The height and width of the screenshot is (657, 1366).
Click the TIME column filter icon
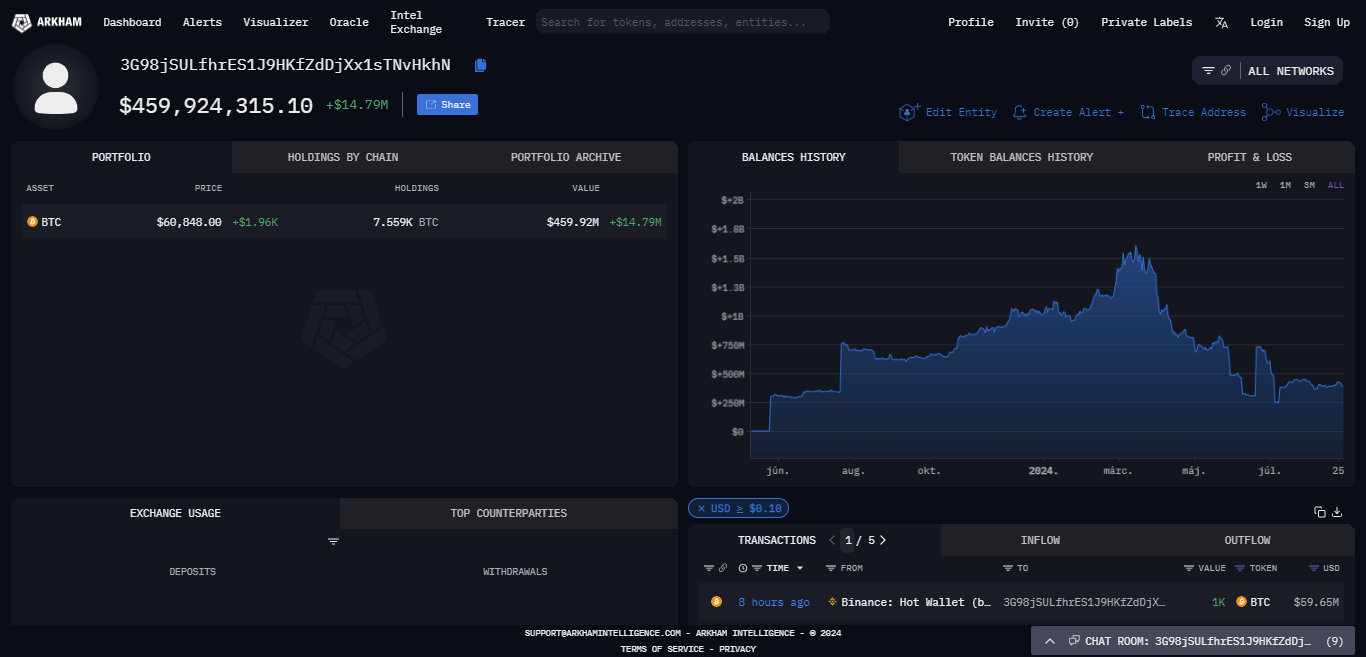tap(757, 568)
